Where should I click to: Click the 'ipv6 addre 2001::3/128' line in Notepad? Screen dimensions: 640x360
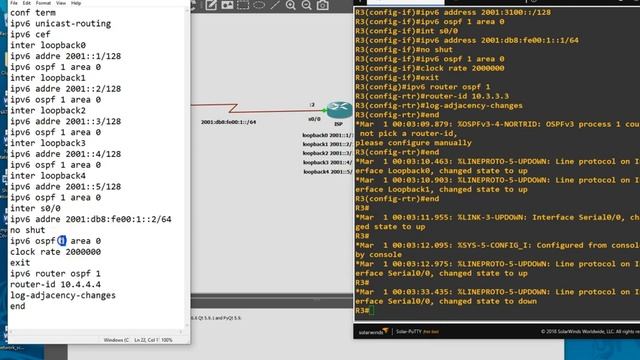pos(65,121)
